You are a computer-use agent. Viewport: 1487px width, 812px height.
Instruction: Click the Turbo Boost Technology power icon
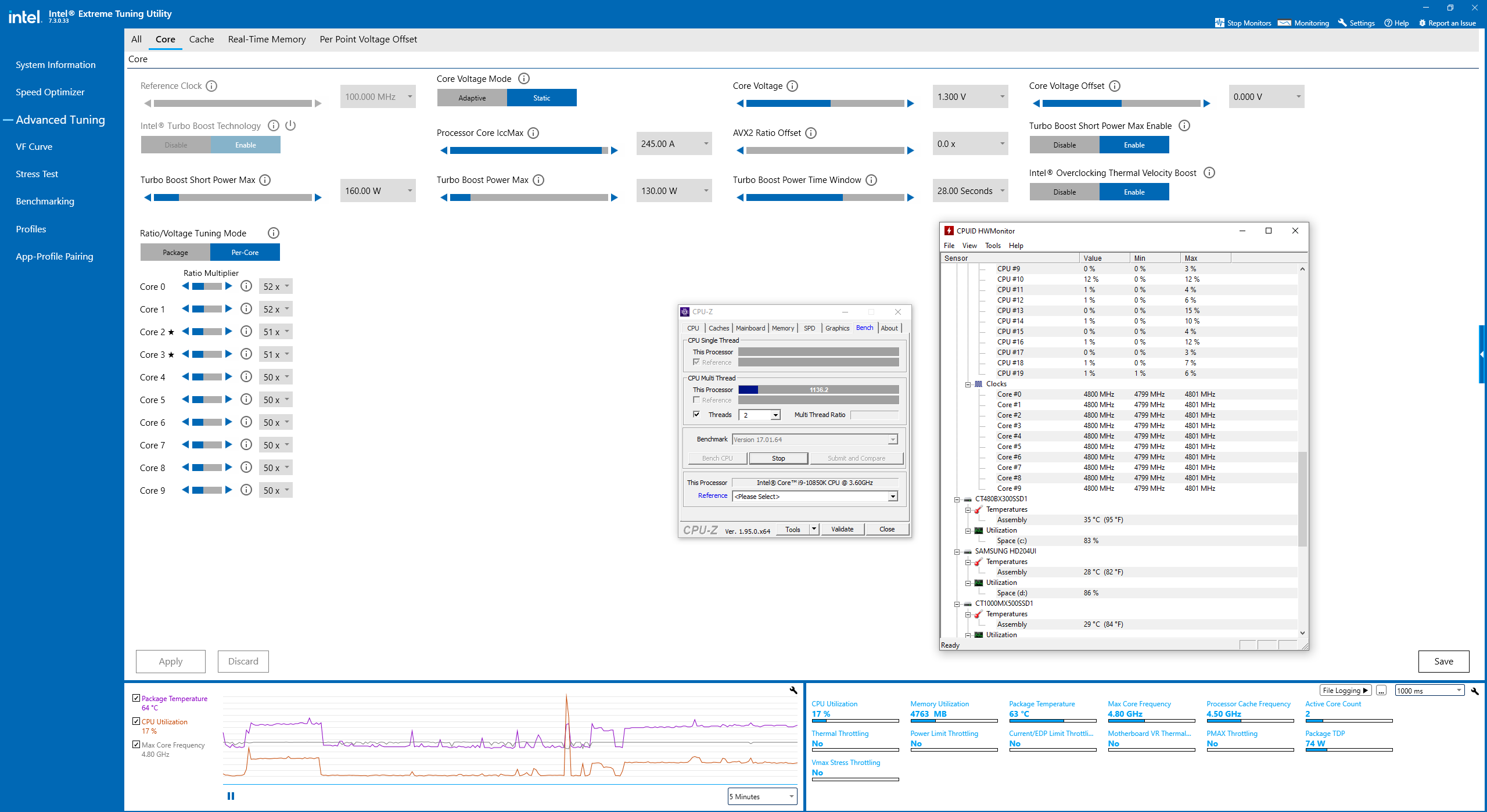(291, 125)
